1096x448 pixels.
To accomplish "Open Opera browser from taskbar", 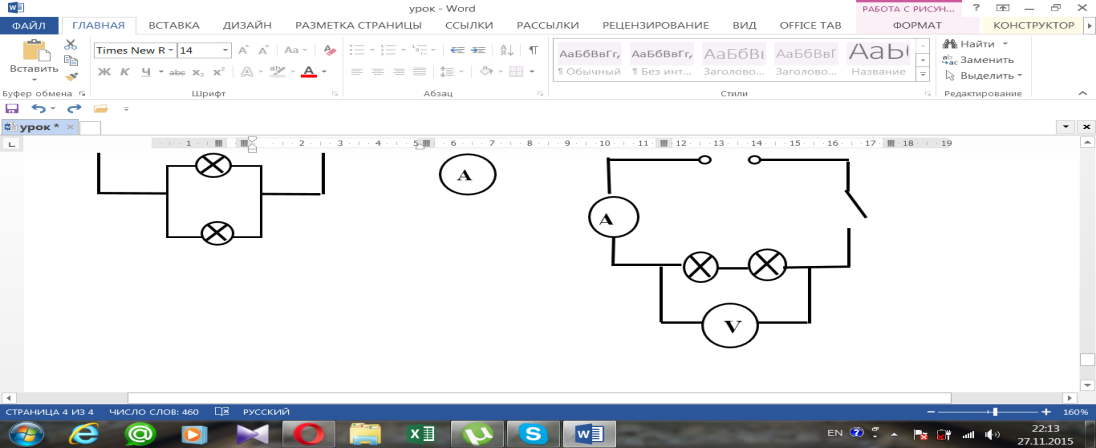I will pos(308,434).
